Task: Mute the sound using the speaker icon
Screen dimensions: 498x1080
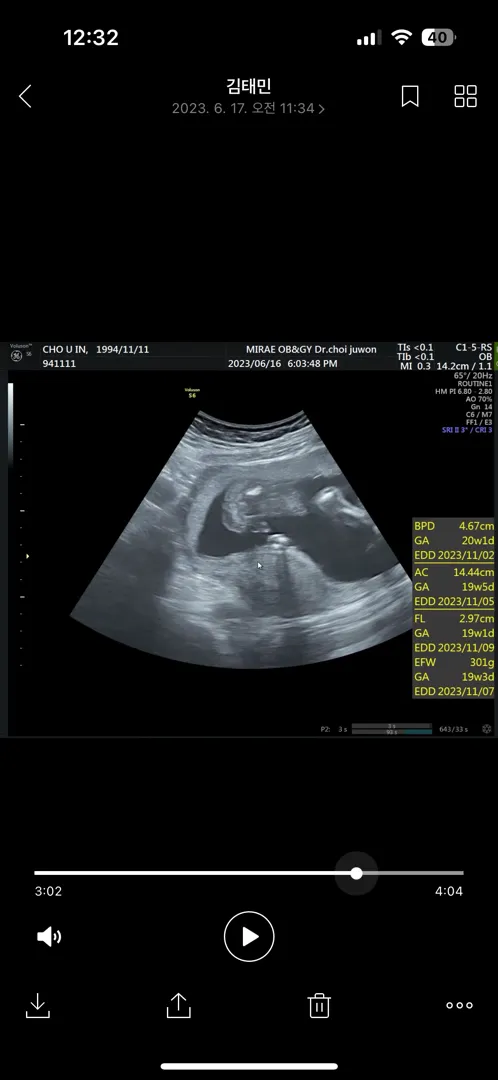Action: (x=48, y=936)
